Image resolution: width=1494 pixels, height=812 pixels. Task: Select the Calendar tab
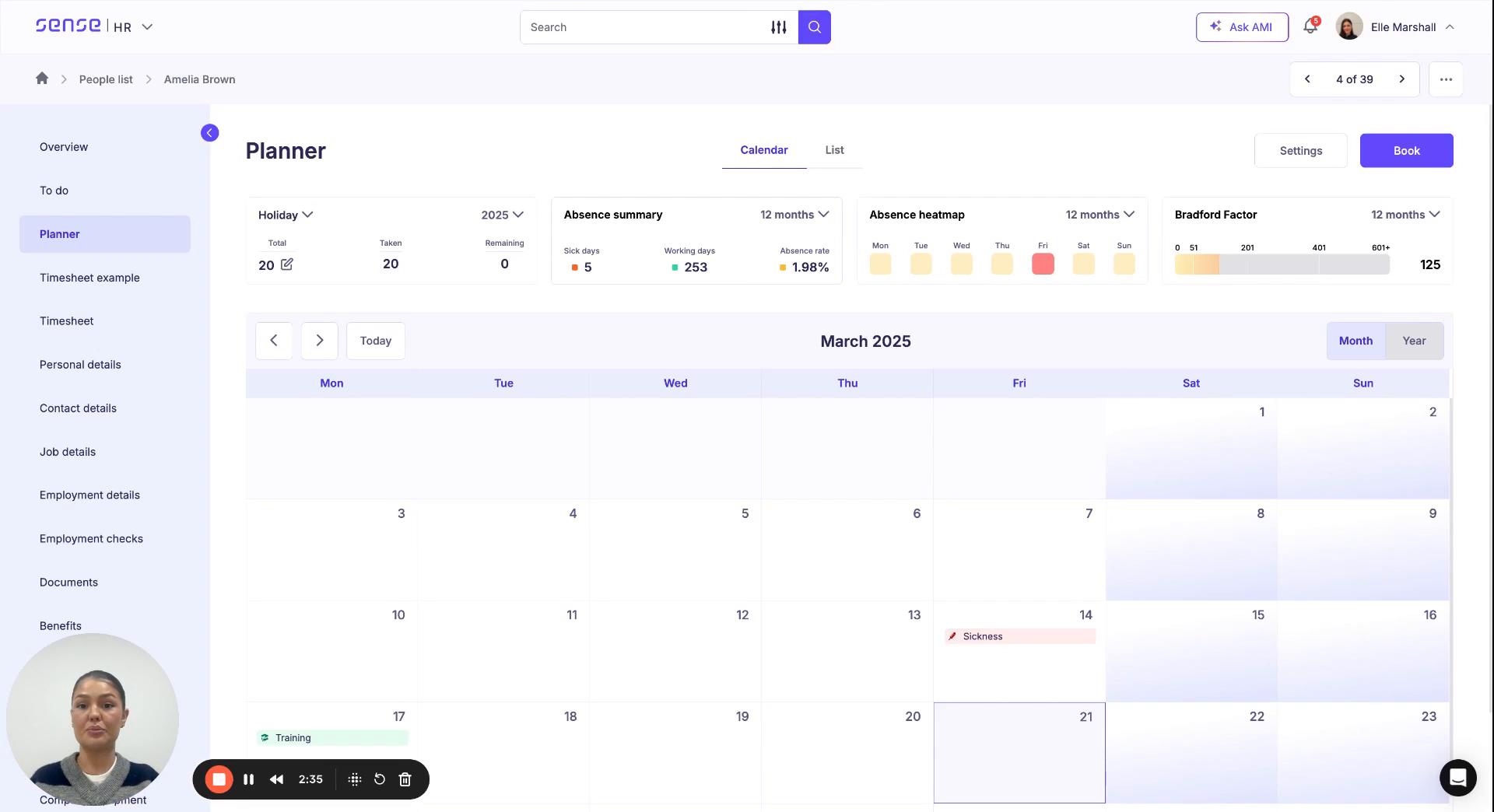pos(763,150)
